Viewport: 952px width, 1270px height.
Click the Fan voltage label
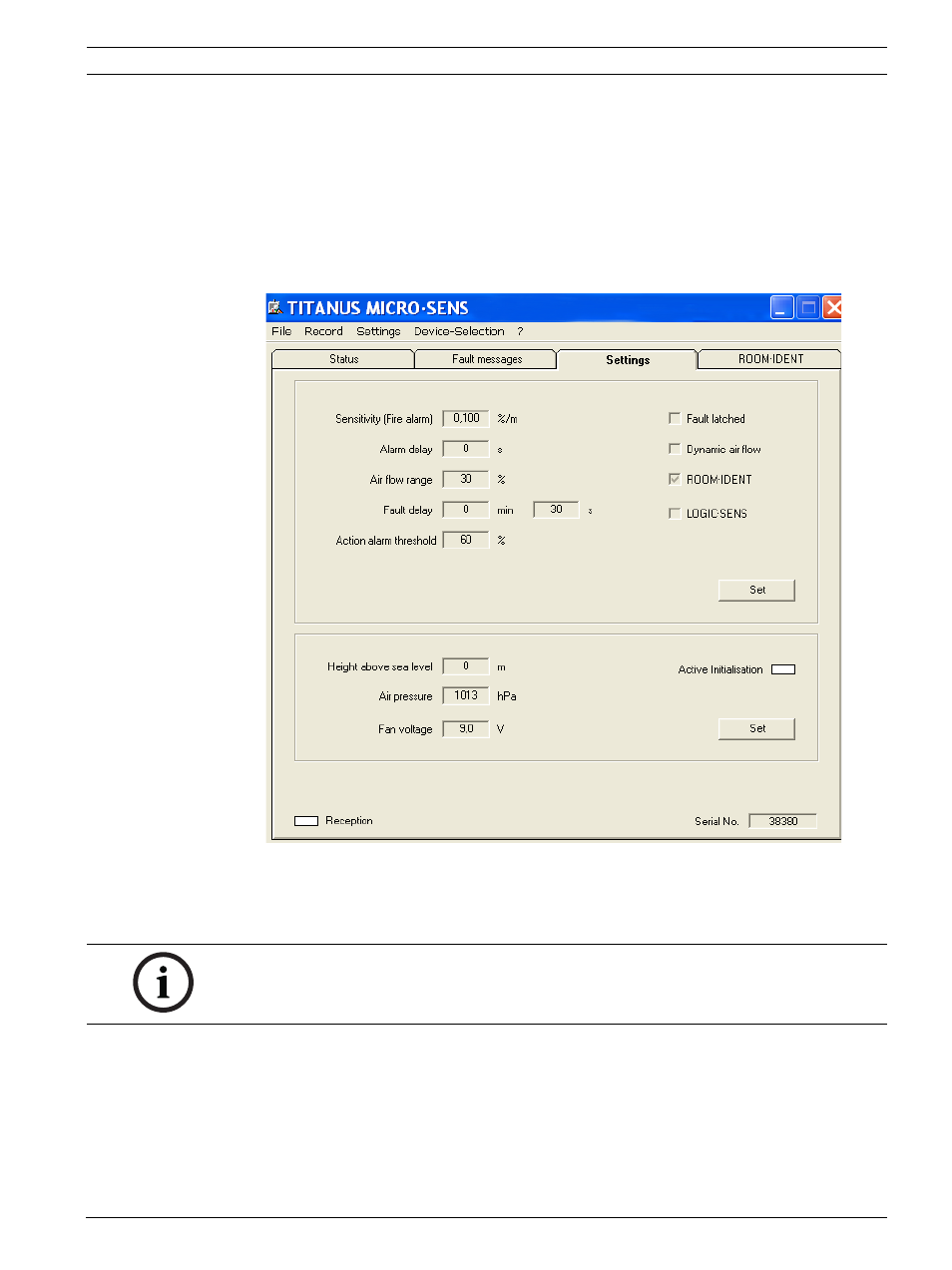coord(405,729)
